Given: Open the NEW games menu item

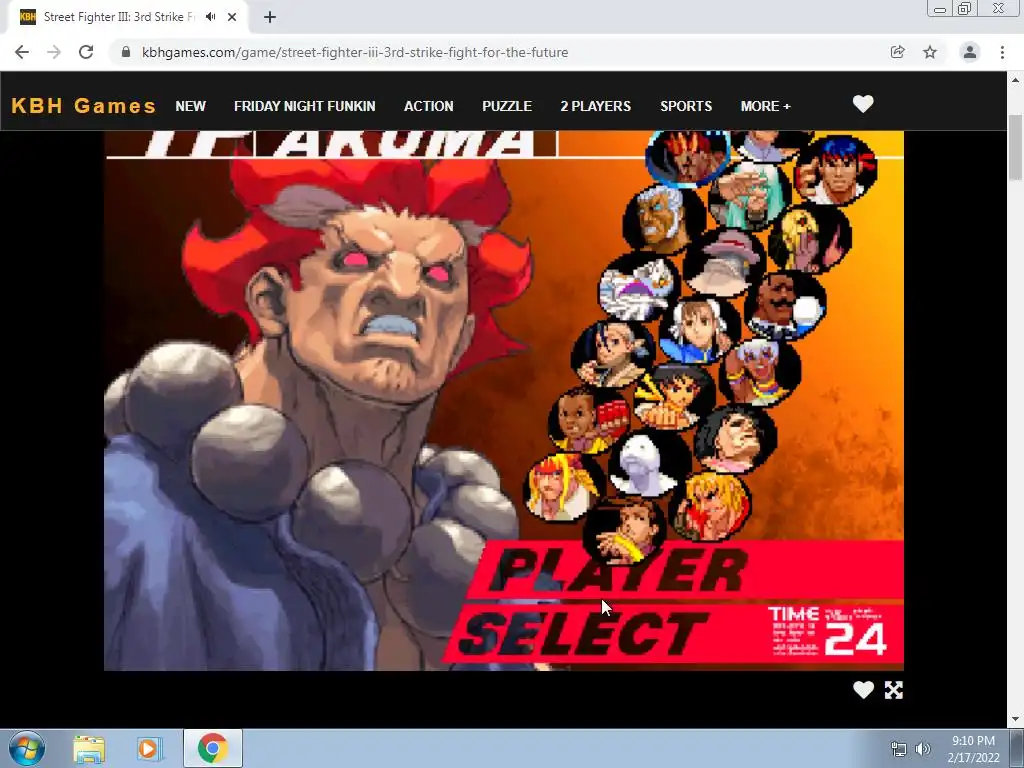Looking at the screenshot, I should coord(191,106).
